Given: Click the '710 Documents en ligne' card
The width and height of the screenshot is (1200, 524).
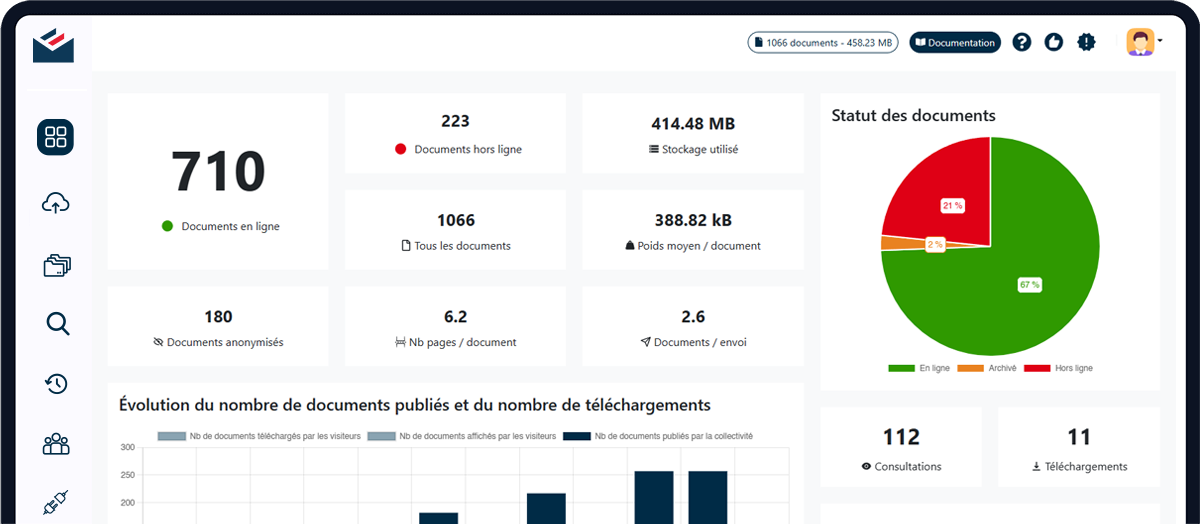Looking at the screenshot, I should 218,182.
